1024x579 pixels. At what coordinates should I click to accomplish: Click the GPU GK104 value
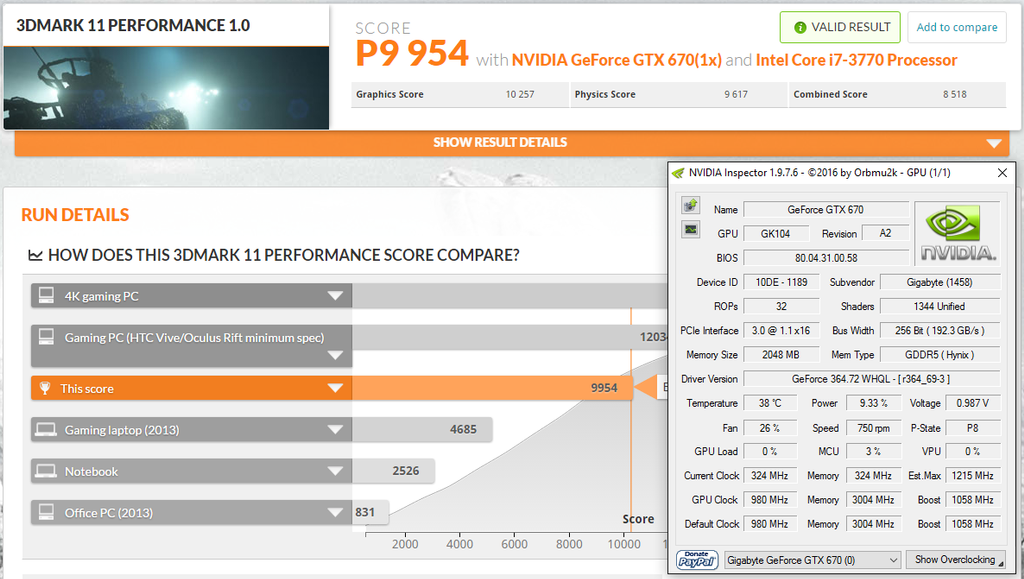[x=776, y=233]
